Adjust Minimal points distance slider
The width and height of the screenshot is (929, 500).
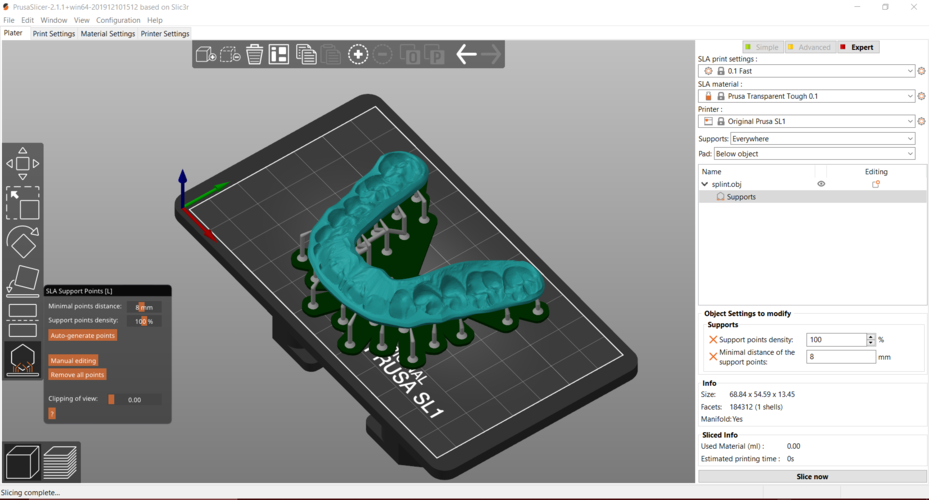point(144,307)
